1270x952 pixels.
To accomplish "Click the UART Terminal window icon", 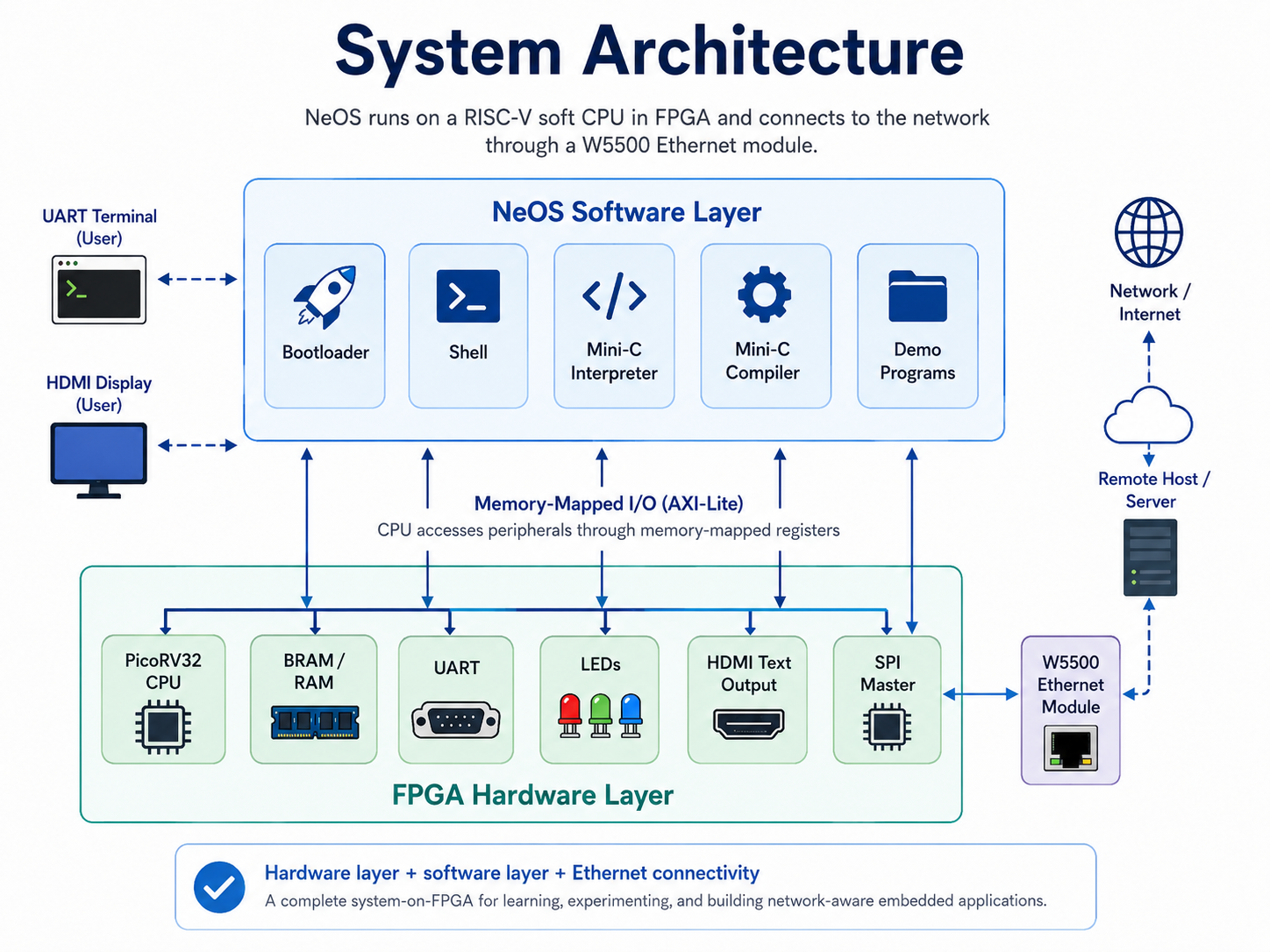I will click(x=99, y=290).
